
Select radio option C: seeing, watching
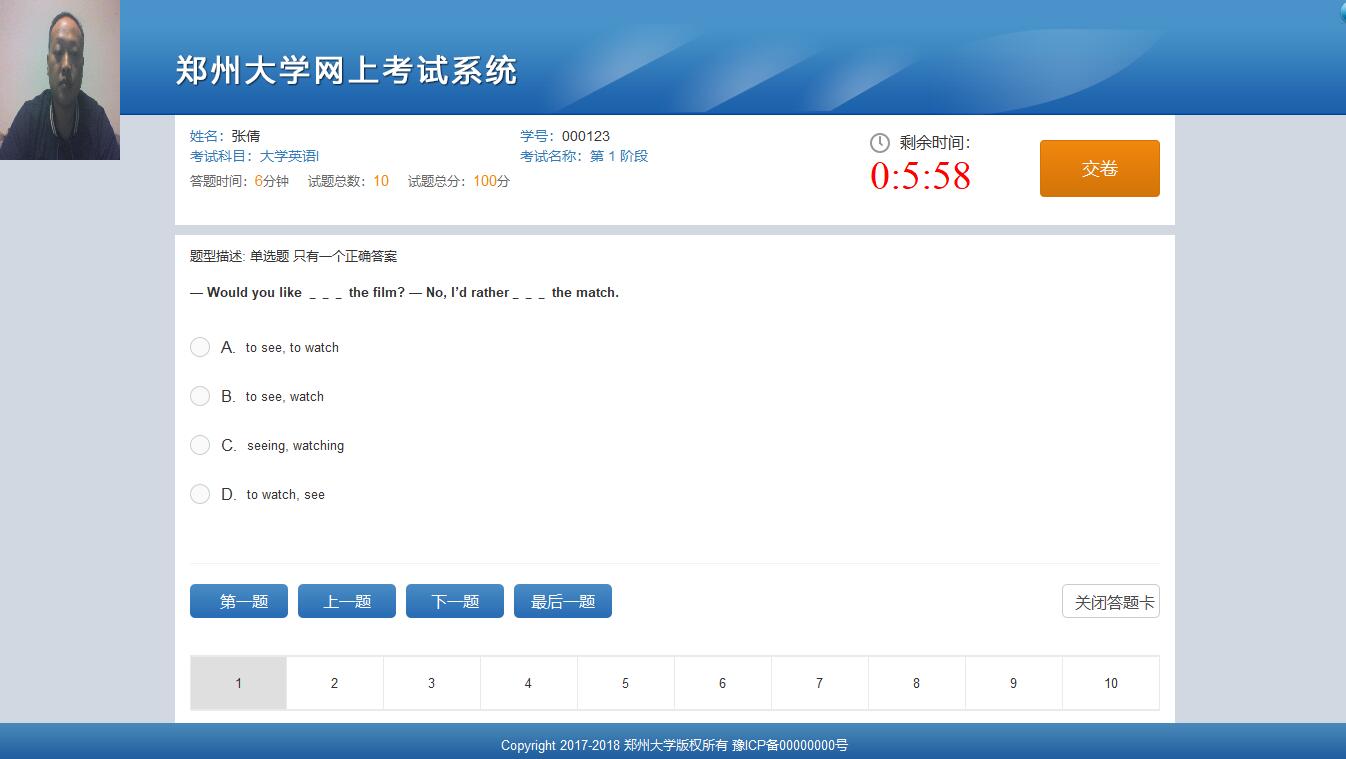point(200,445)
